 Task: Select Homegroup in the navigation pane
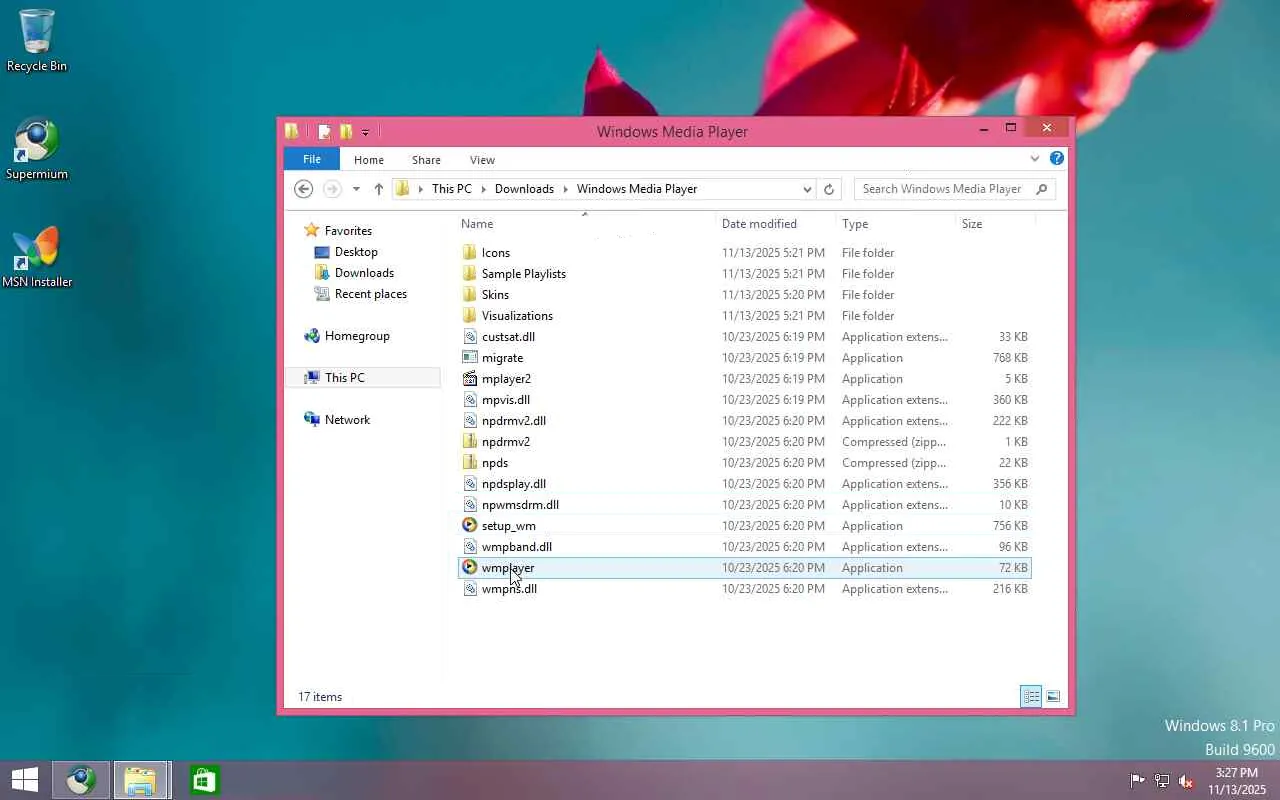[357, 336]
